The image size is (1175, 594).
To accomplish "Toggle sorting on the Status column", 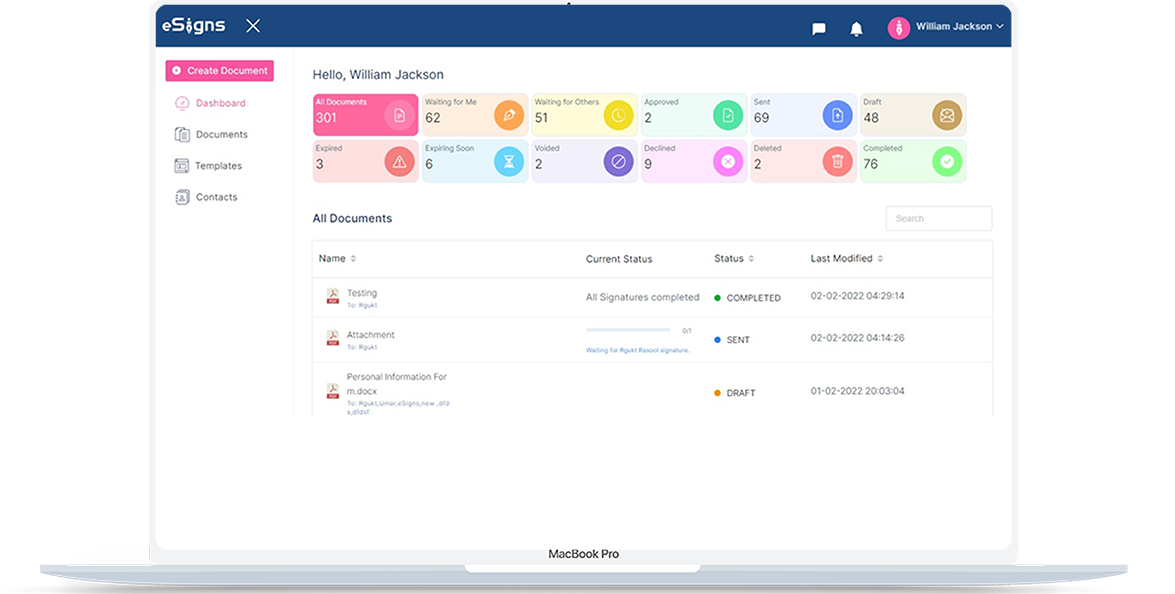I will [x=750, y=258].
